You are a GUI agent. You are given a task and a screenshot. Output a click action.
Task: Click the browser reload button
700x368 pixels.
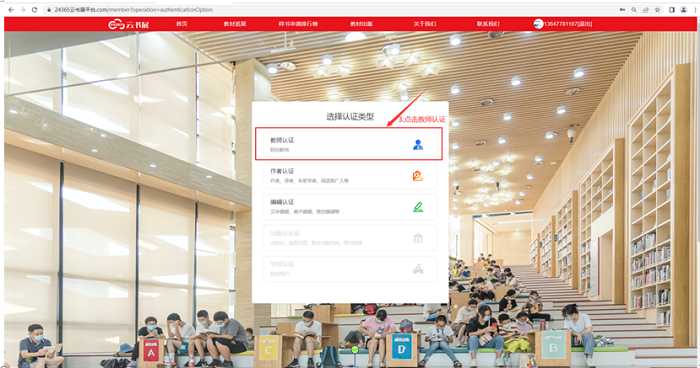34,9
